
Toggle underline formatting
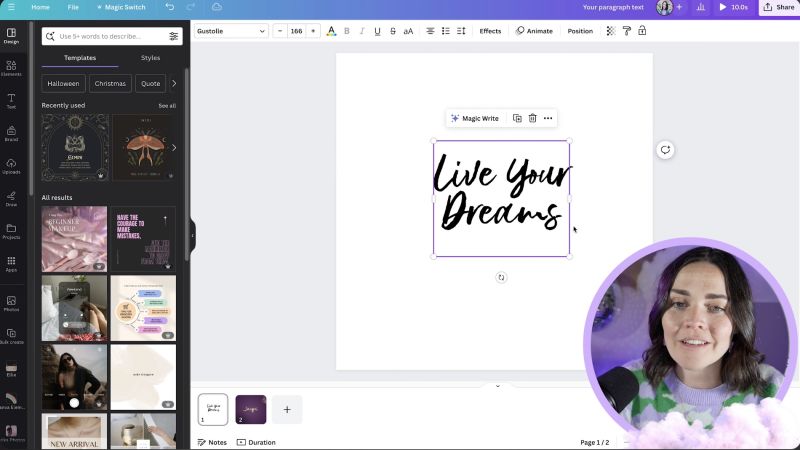377,31
